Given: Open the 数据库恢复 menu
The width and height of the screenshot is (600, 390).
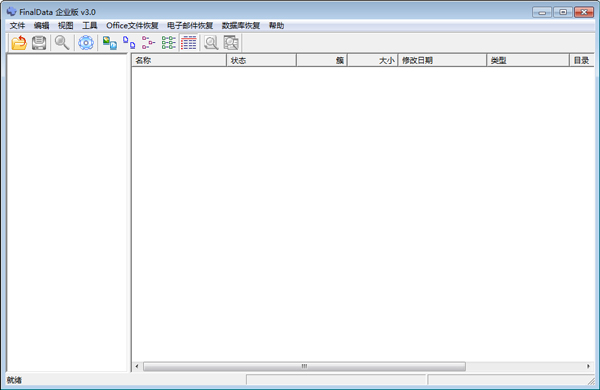Looking at the screenshot, I should tap(241, 26).
